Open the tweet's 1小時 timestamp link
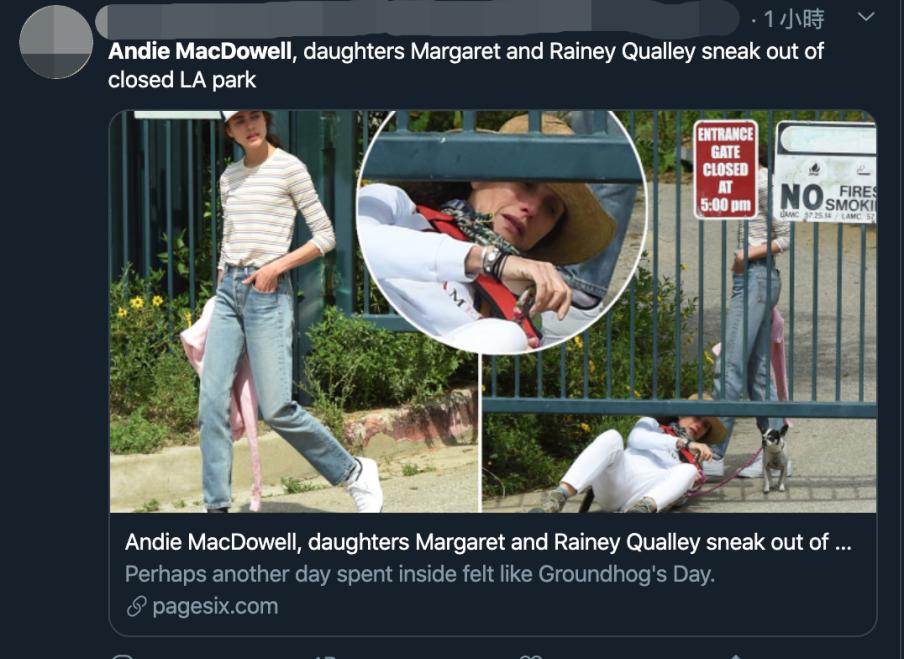The height and width of the screenshot is (659, 904). pos(794,20)
